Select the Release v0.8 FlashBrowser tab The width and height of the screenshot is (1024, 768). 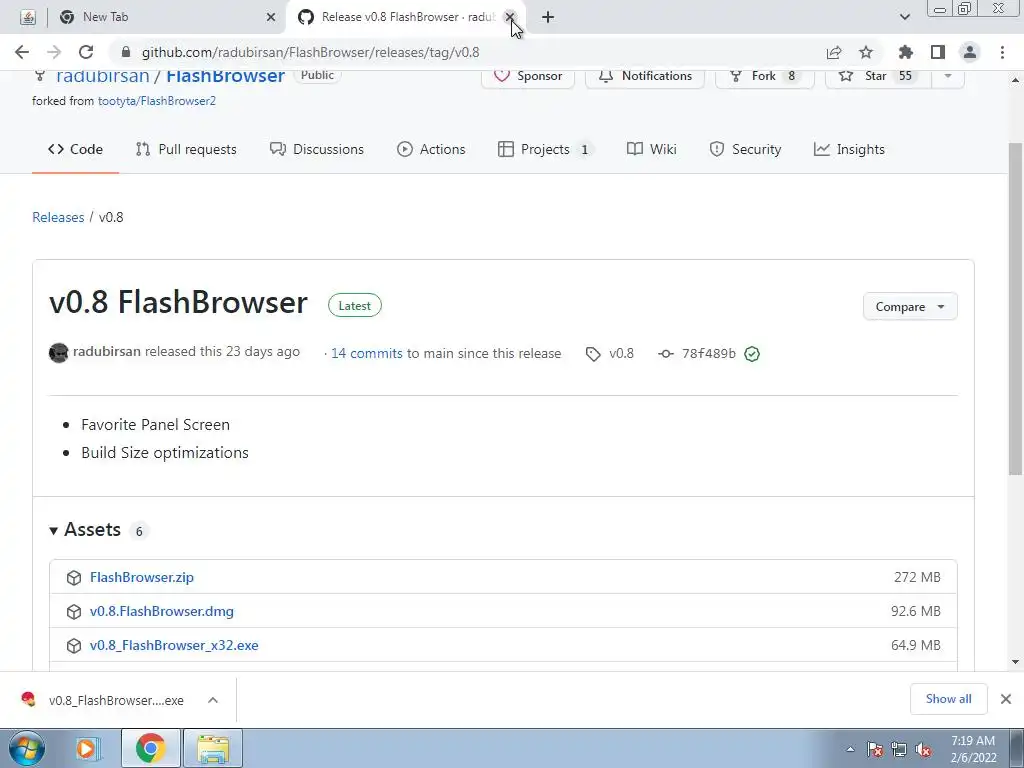pyautogui.click(x=405, y=17)
